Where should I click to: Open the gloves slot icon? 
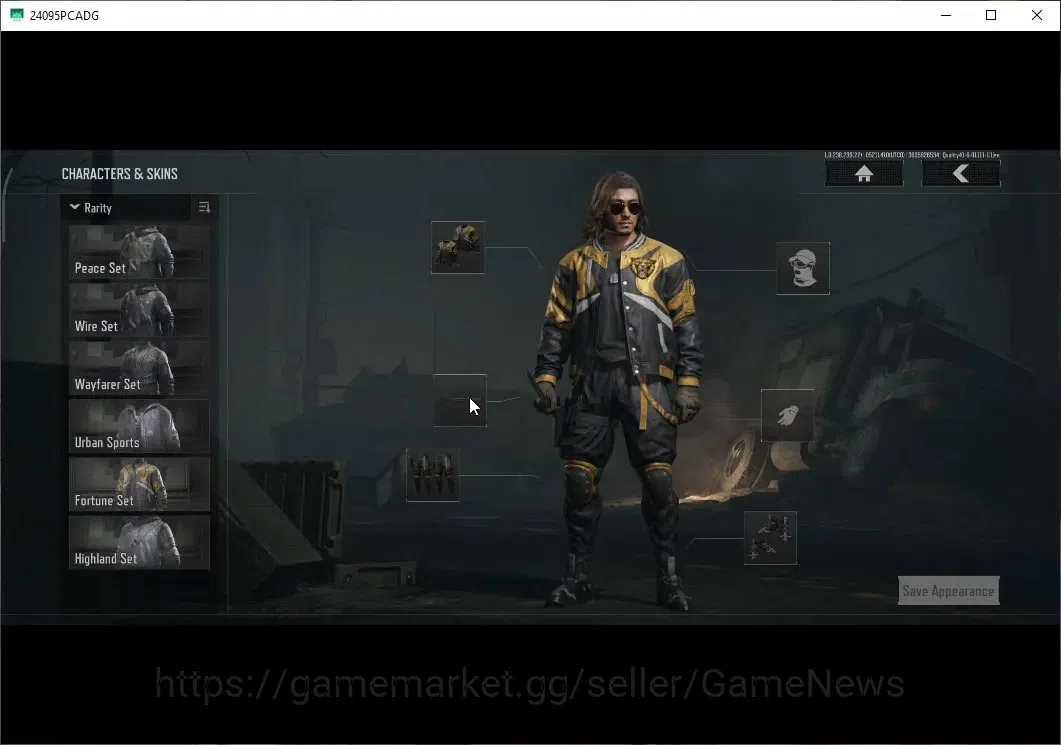click(788, 415)
